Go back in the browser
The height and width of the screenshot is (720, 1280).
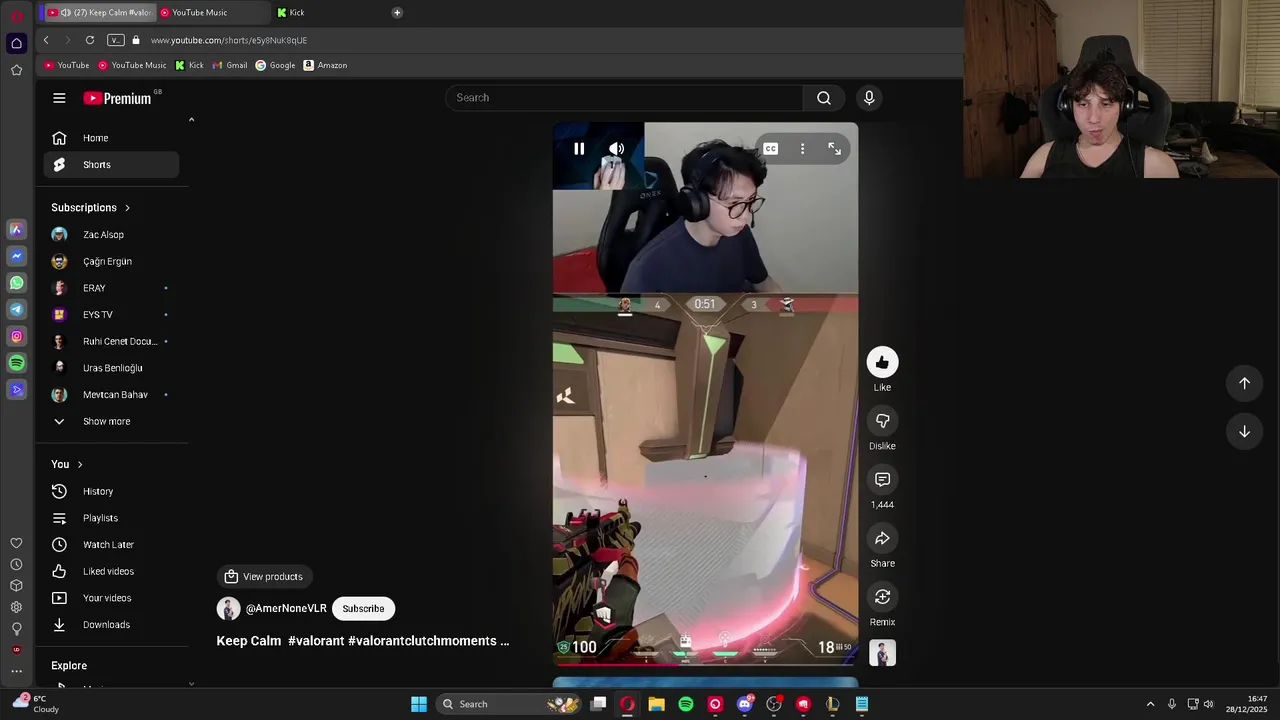pyautogui.click(x=46, y=40)
